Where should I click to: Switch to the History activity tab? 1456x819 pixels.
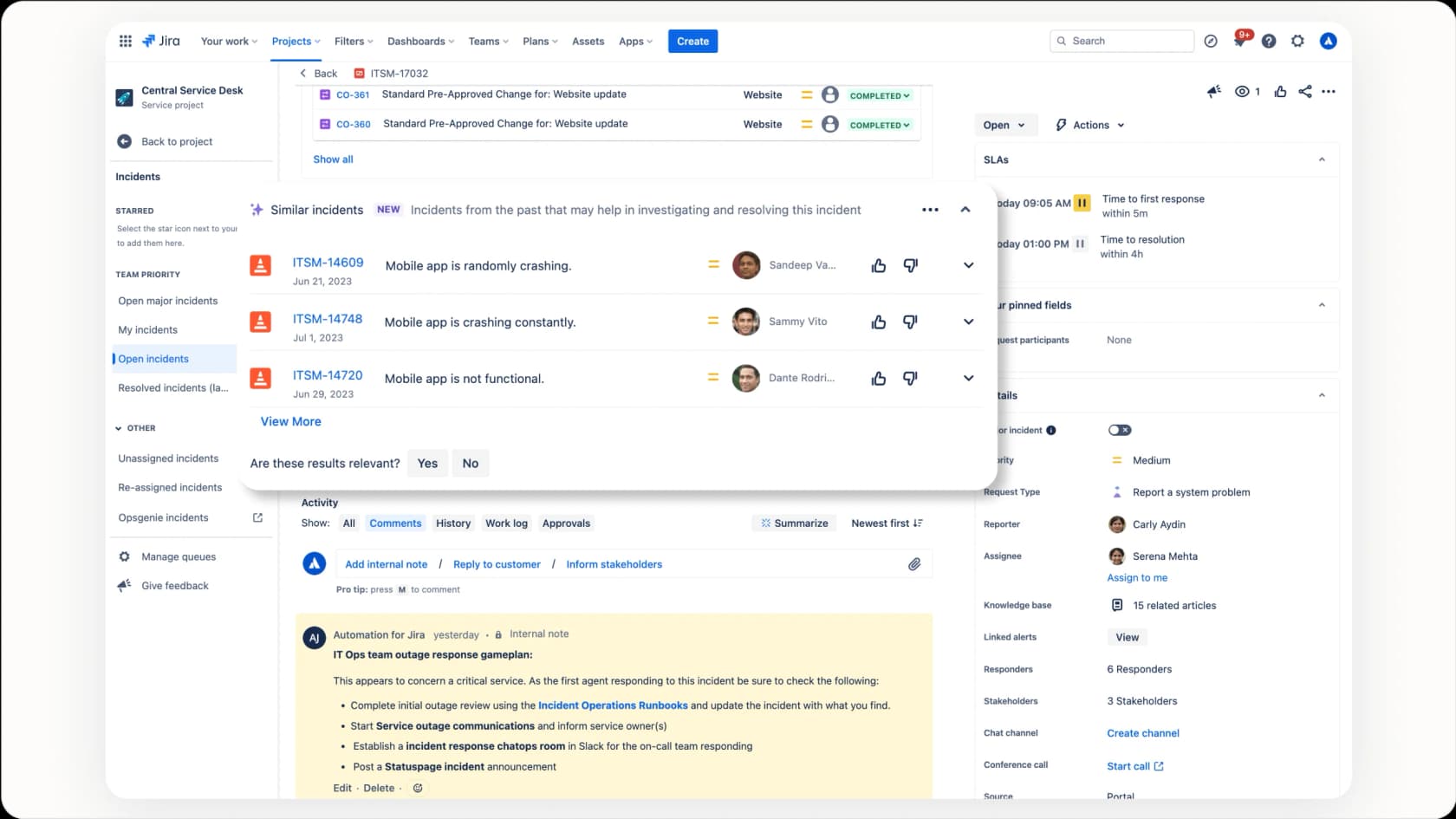pos(453,523)
